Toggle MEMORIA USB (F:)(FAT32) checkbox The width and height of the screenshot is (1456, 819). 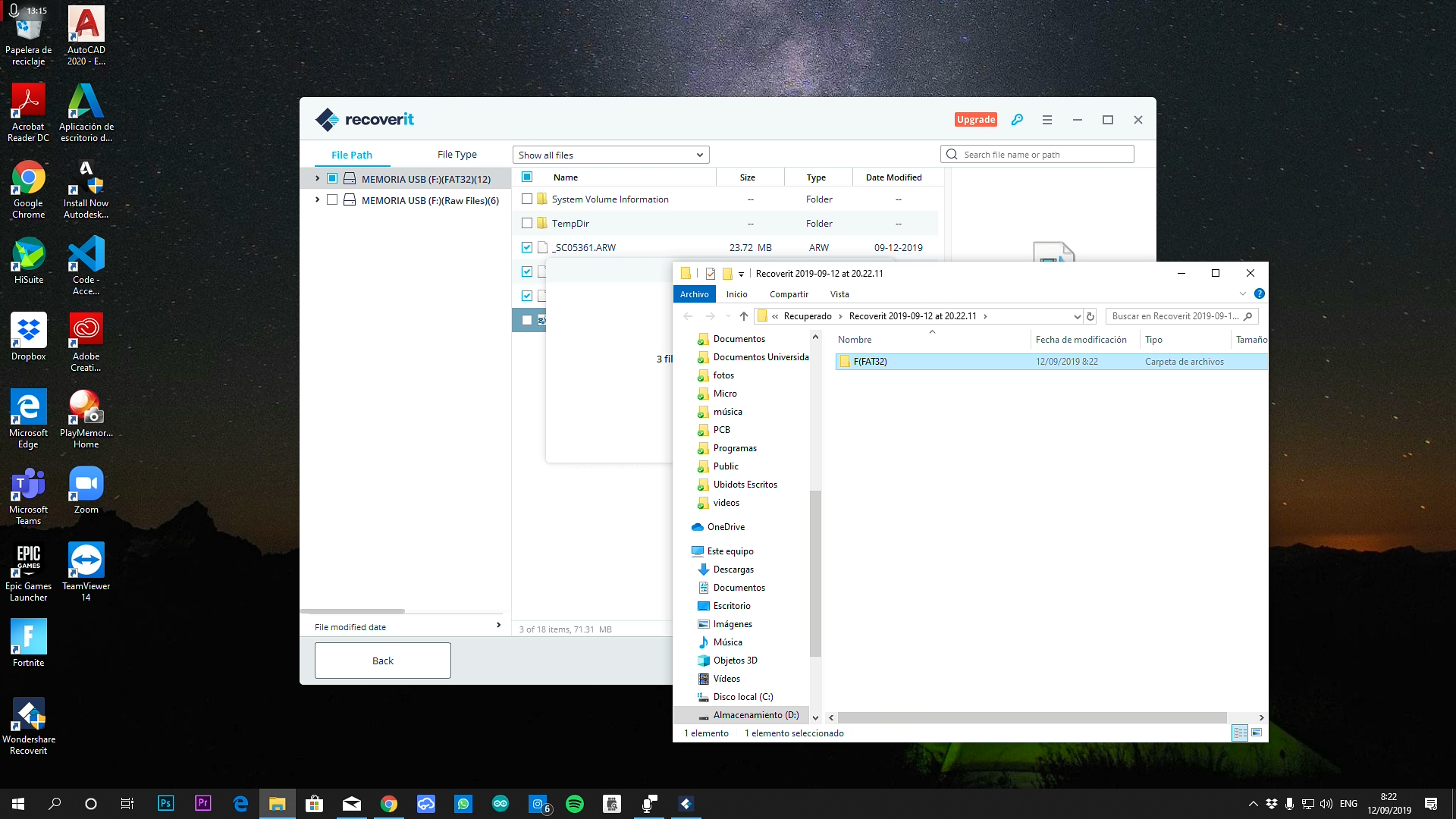332,178
